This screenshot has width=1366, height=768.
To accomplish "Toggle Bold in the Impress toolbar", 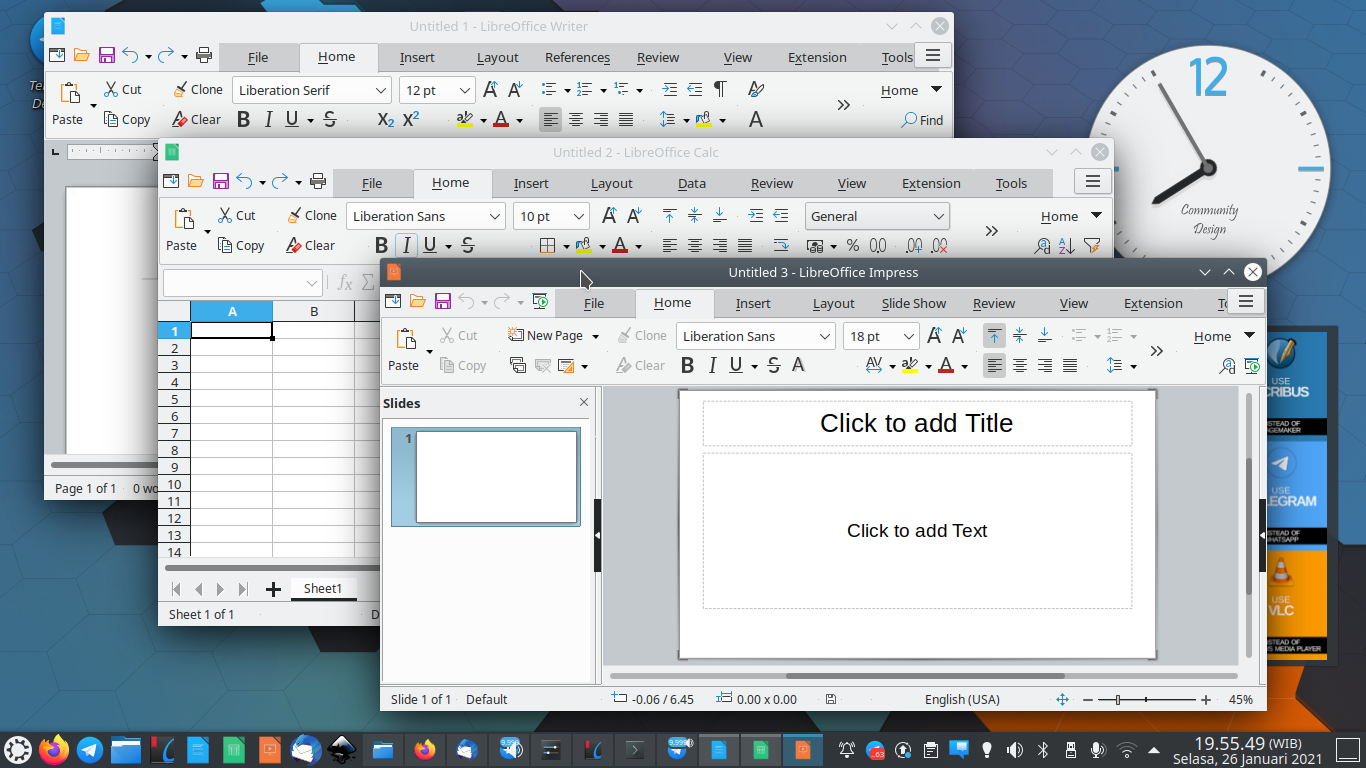I will click(x=687, y=366).
